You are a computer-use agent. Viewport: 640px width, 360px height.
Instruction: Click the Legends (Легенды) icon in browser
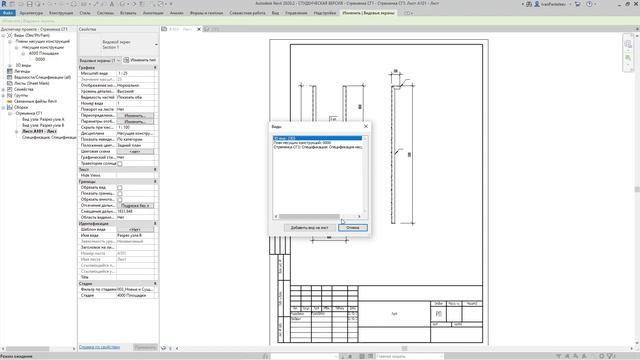(x=10, y=71)
